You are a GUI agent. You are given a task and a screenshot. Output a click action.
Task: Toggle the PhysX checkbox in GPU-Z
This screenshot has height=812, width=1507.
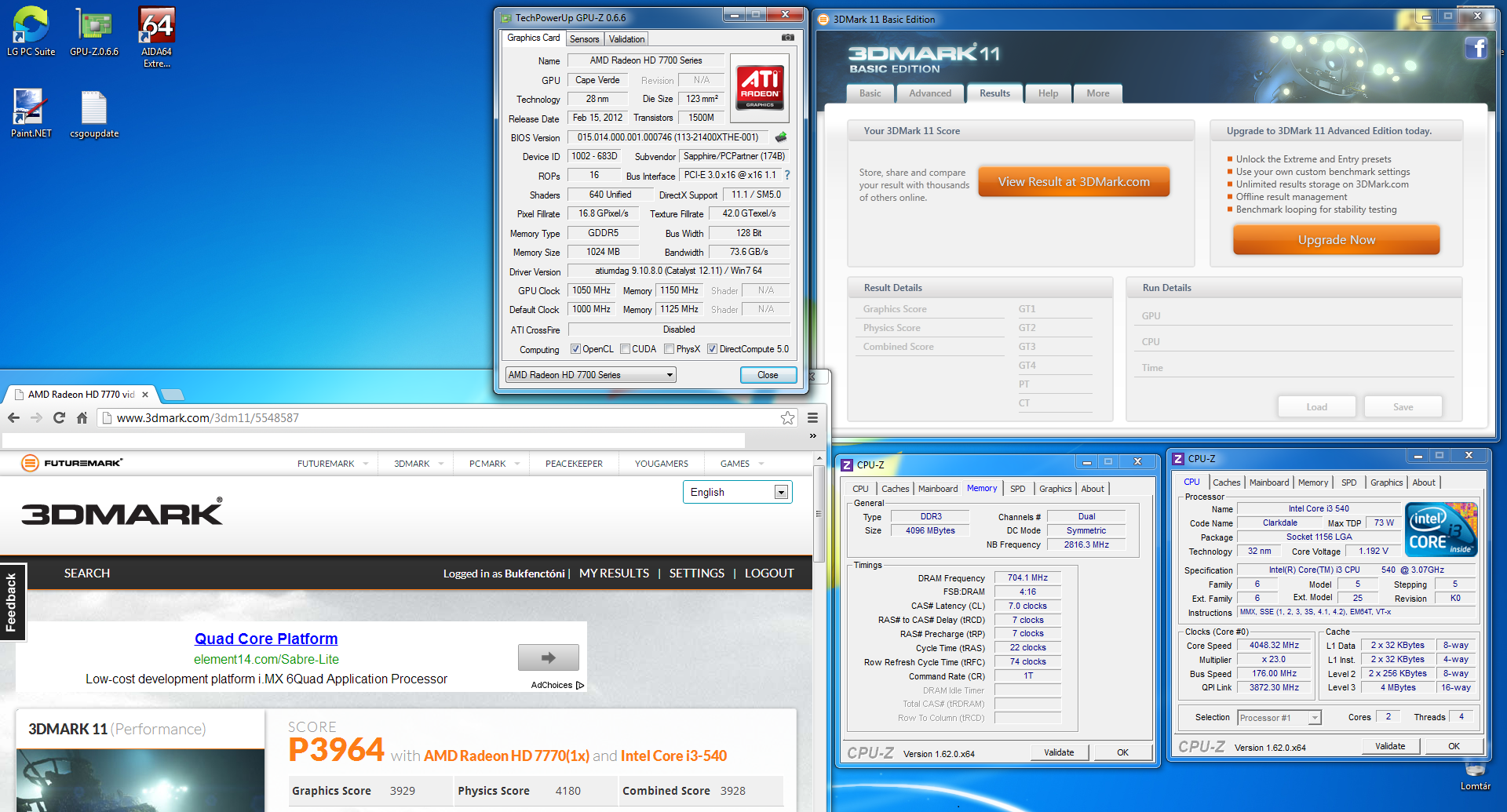point(669,349)
